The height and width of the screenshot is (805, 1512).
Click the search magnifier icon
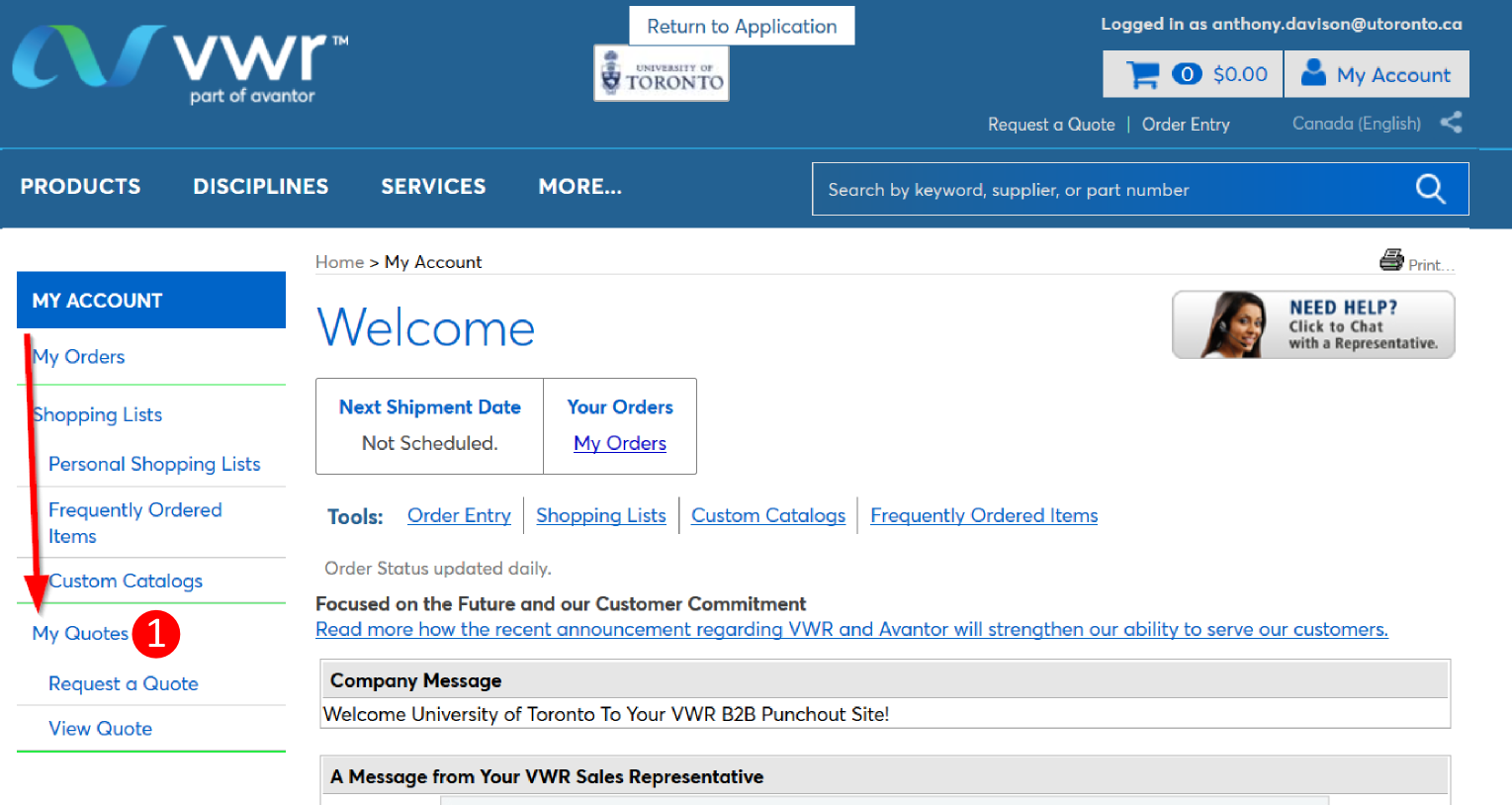[1430, 189]
